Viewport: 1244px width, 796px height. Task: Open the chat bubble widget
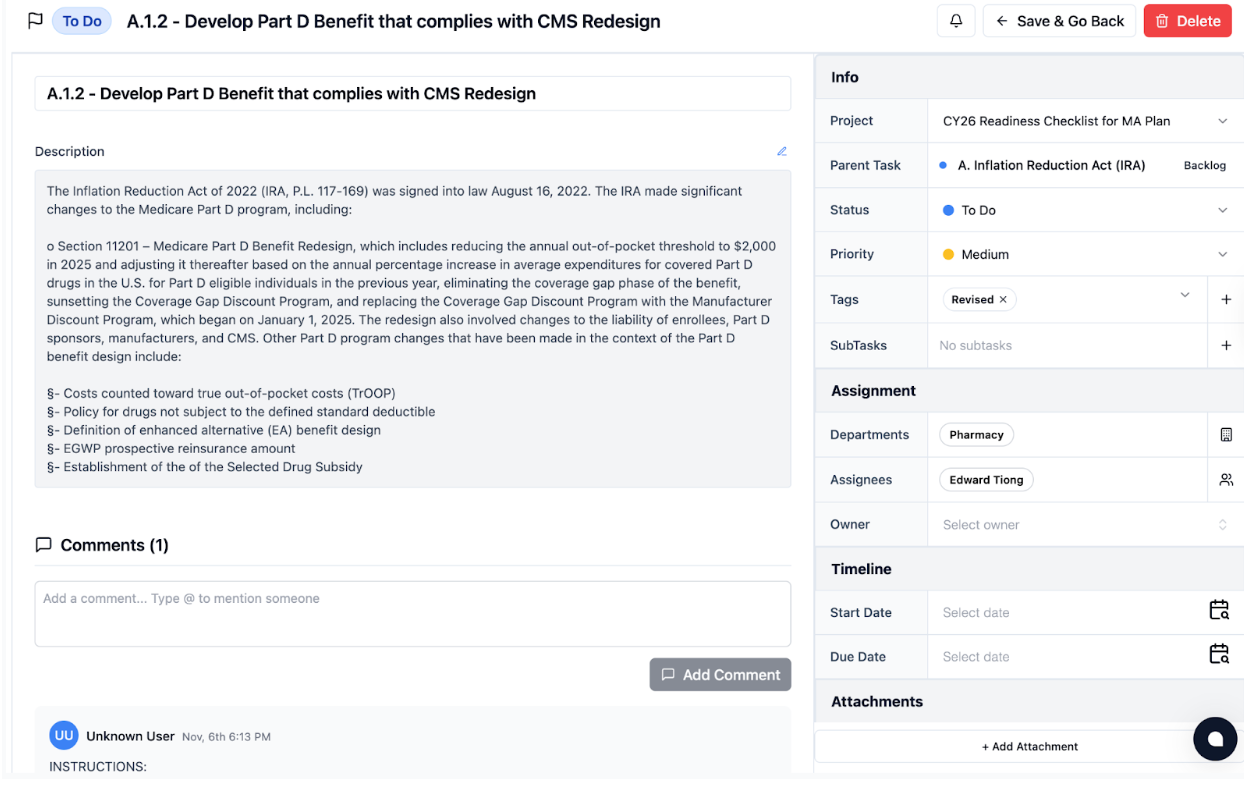click(1215, 739)
